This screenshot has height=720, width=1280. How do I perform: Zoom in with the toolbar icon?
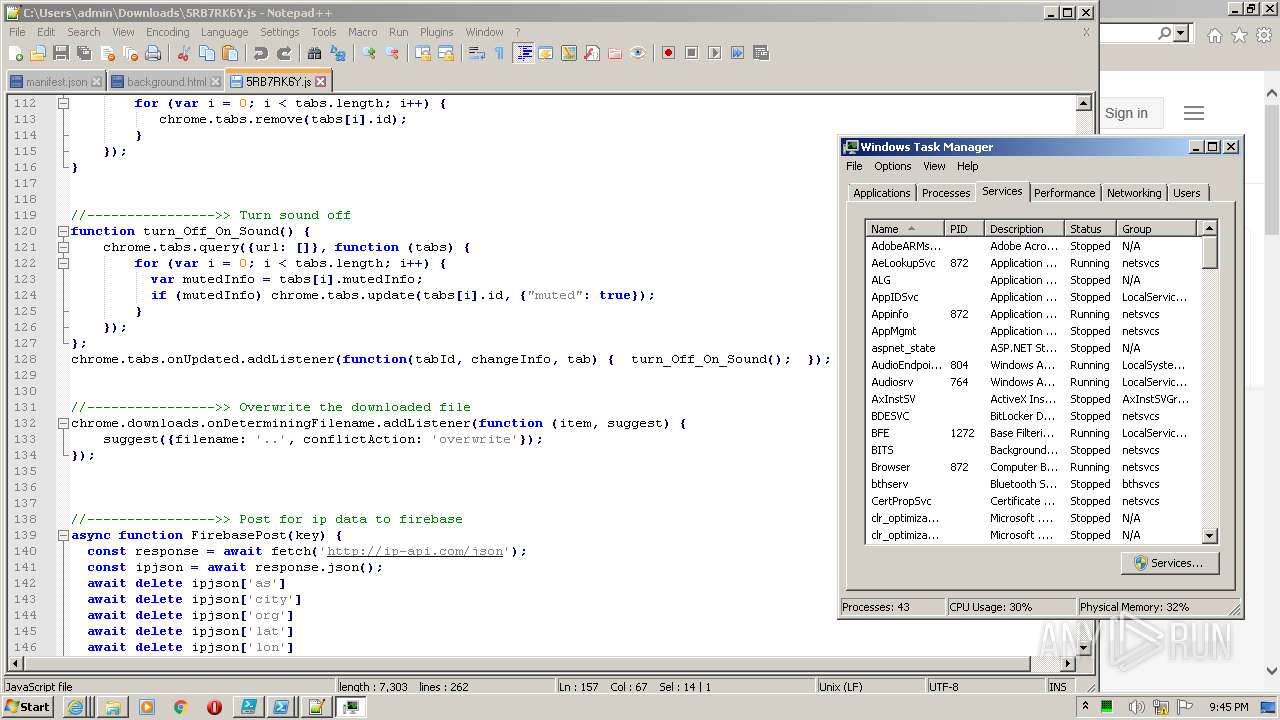point(369,53)
